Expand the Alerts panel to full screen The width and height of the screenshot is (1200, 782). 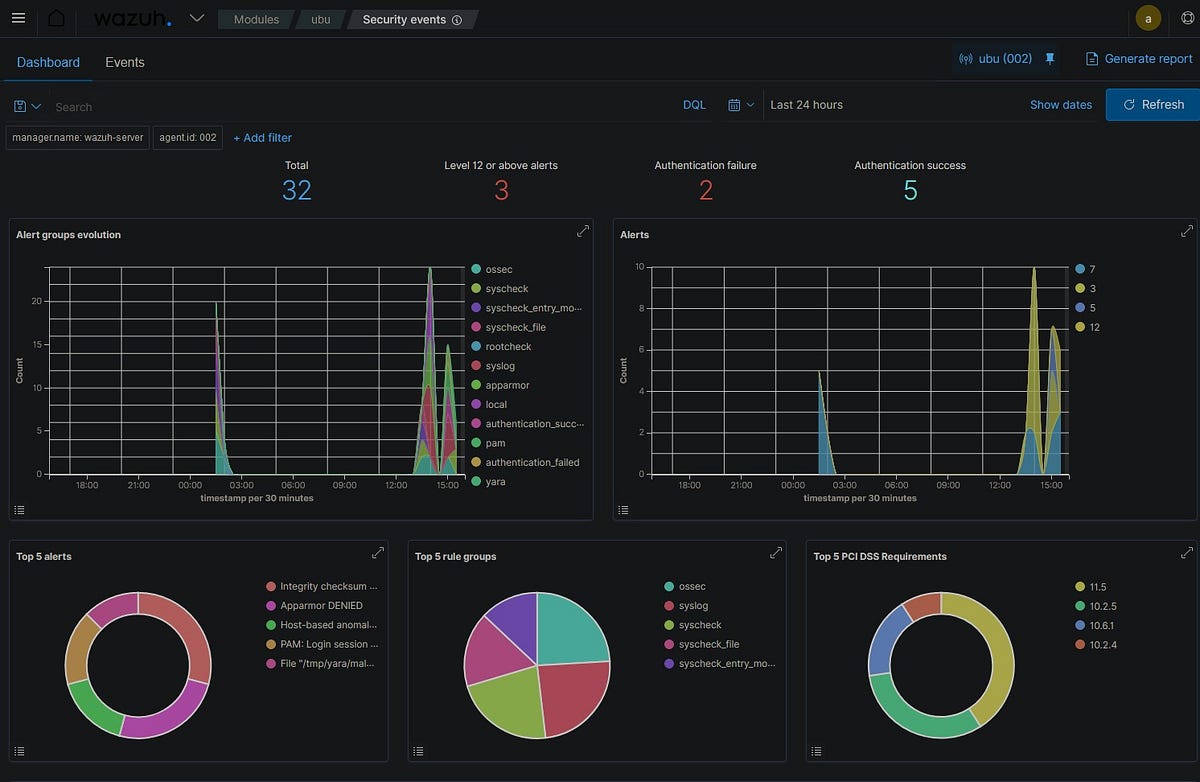tap(1186, 230)
